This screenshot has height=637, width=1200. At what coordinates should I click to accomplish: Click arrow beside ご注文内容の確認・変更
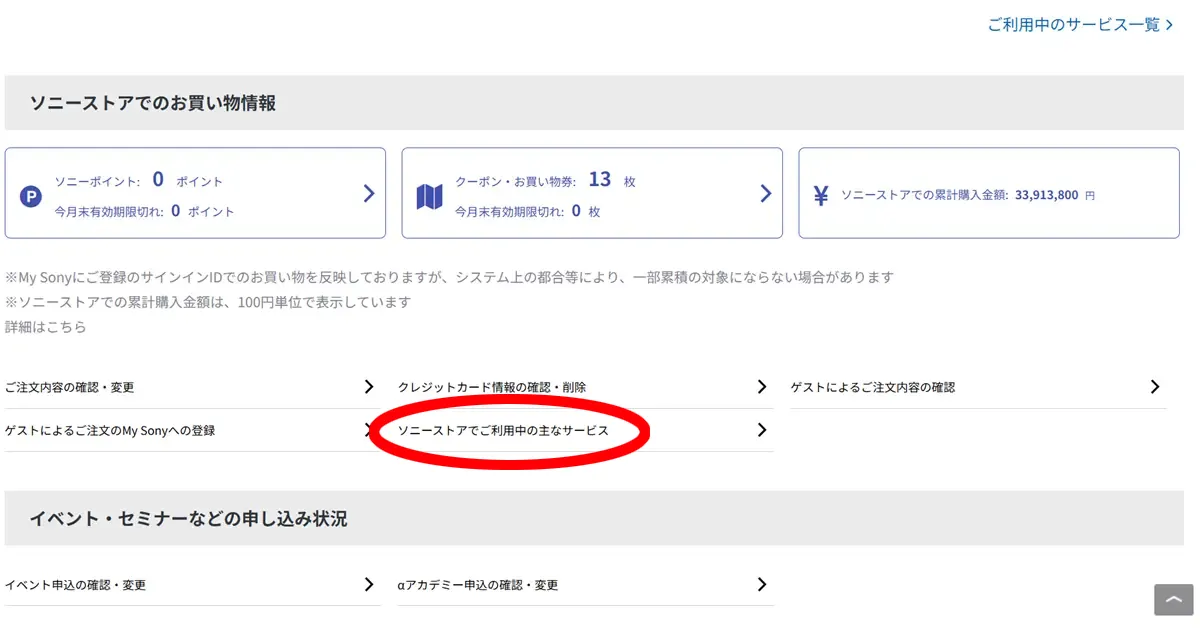(369, 386)
